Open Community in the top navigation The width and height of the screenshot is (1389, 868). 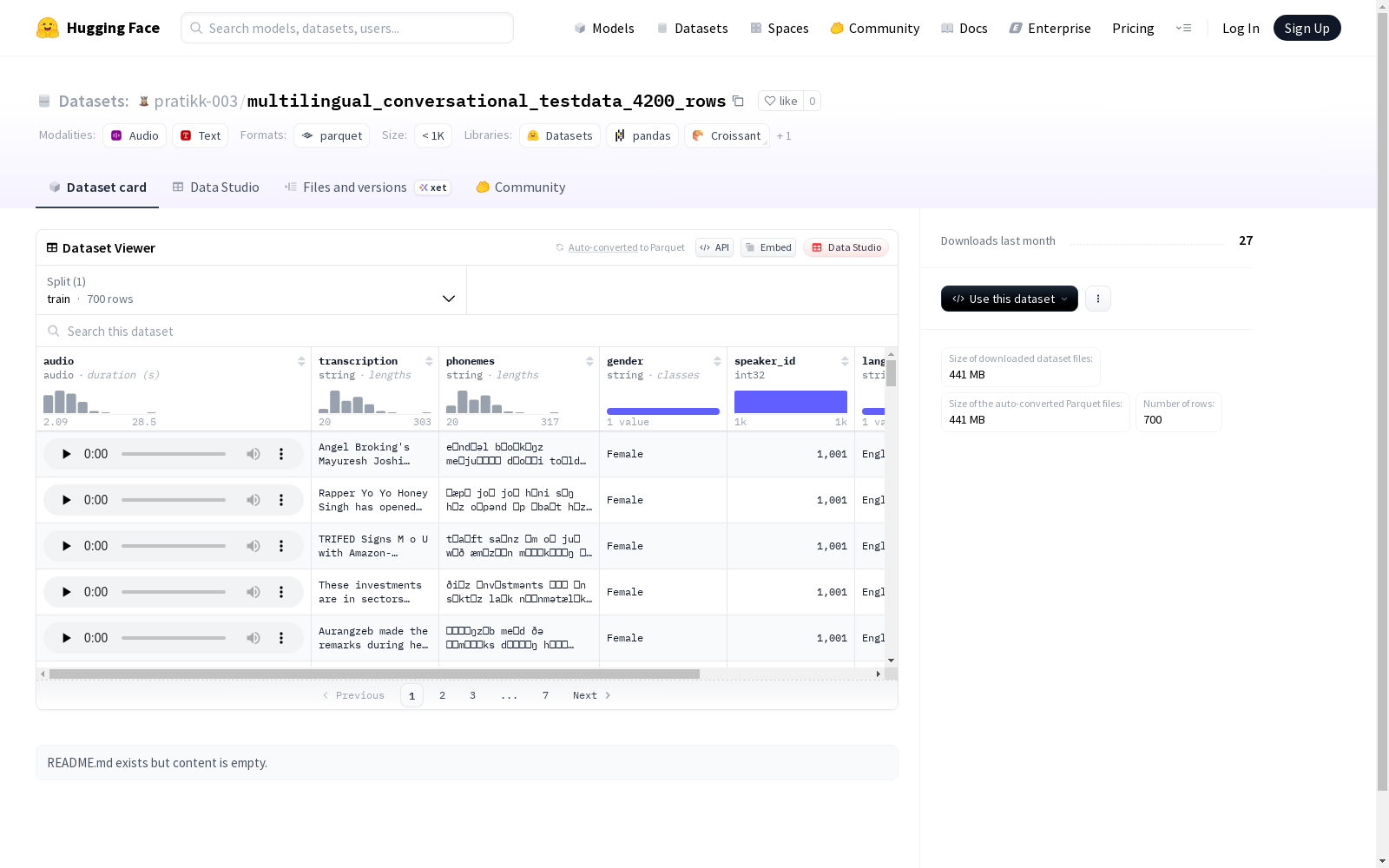click(x=875, y=28)
